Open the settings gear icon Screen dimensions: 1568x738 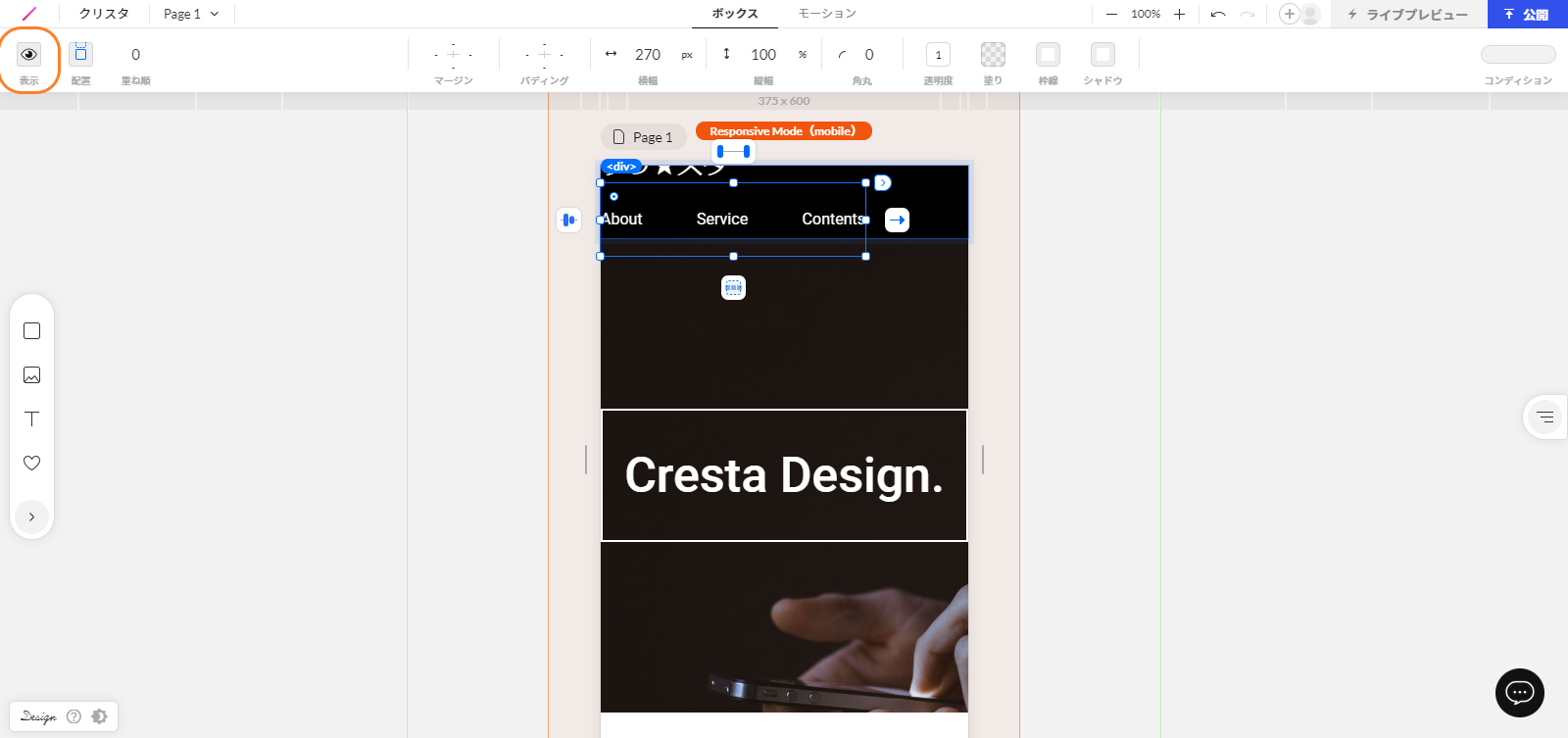coord(99,716)
